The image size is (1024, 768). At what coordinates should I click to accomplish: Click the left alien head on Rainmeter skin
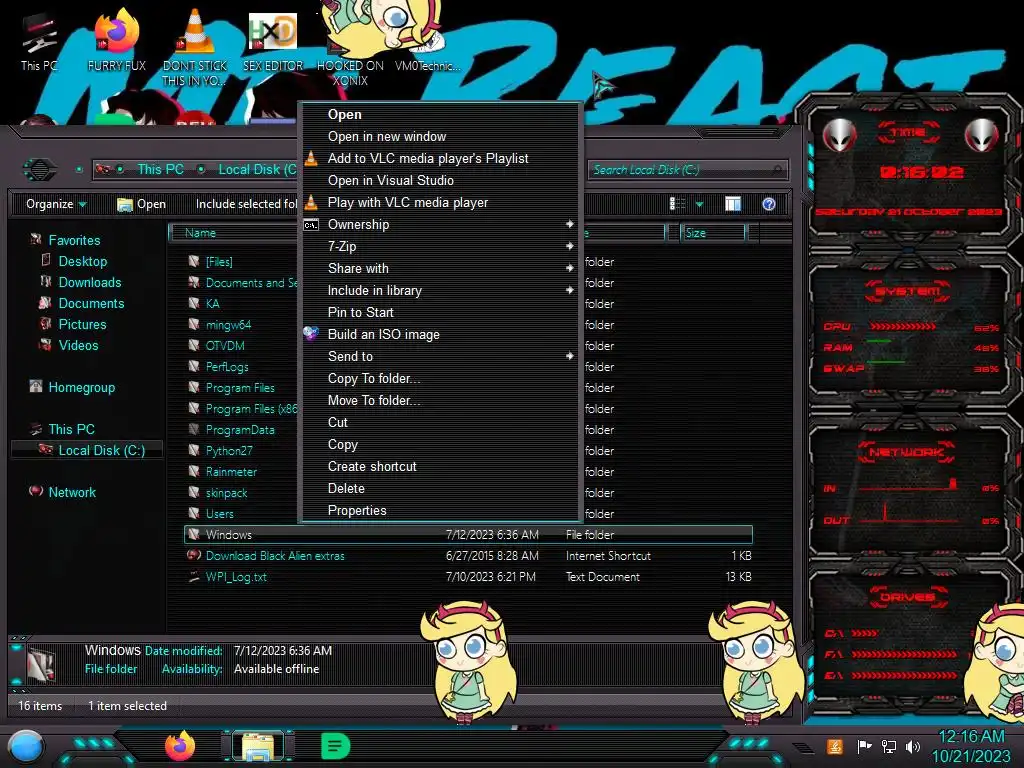pos(839,136)
